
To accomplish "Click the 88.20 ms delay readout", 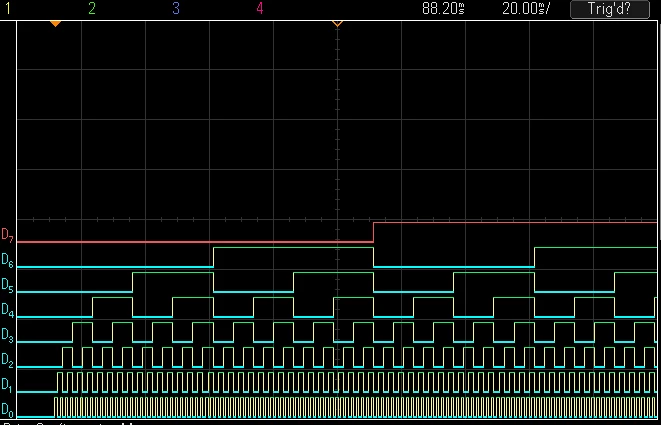I will [x=443, y=8].
